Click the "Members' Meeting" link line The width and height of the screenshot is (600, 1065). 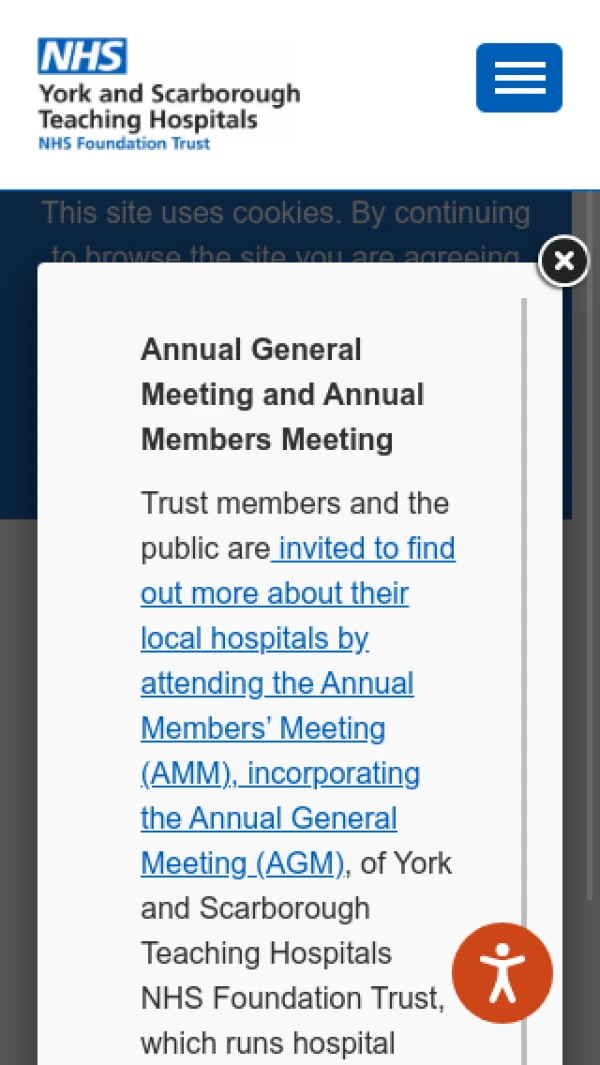point(262,728)
